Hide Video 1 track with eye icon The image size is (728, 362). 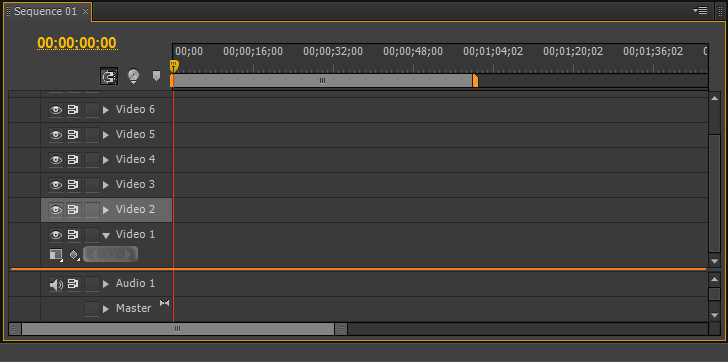pos(56,235)
